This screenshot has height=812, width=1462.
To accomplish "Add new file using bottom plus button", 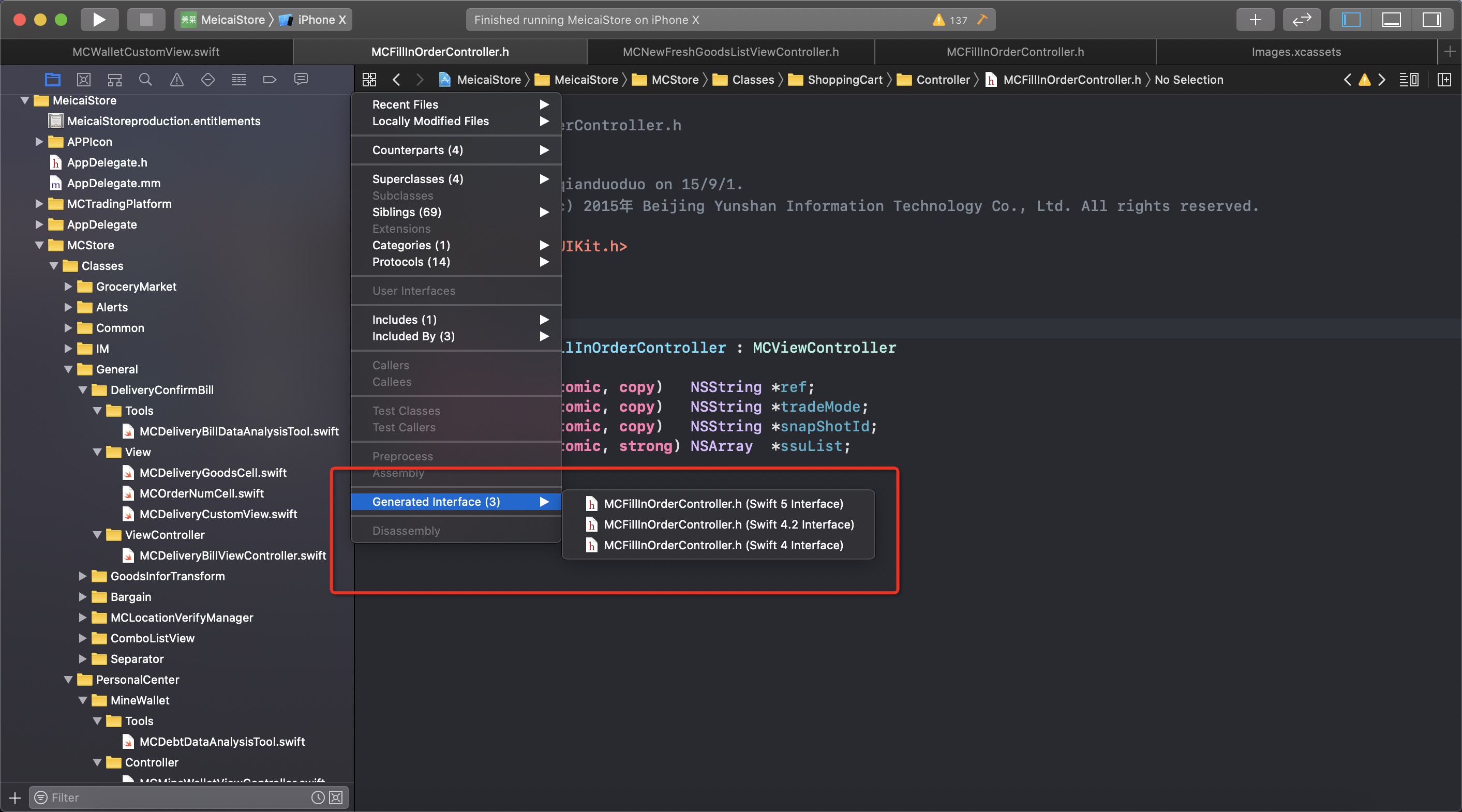I will point(15,797).
